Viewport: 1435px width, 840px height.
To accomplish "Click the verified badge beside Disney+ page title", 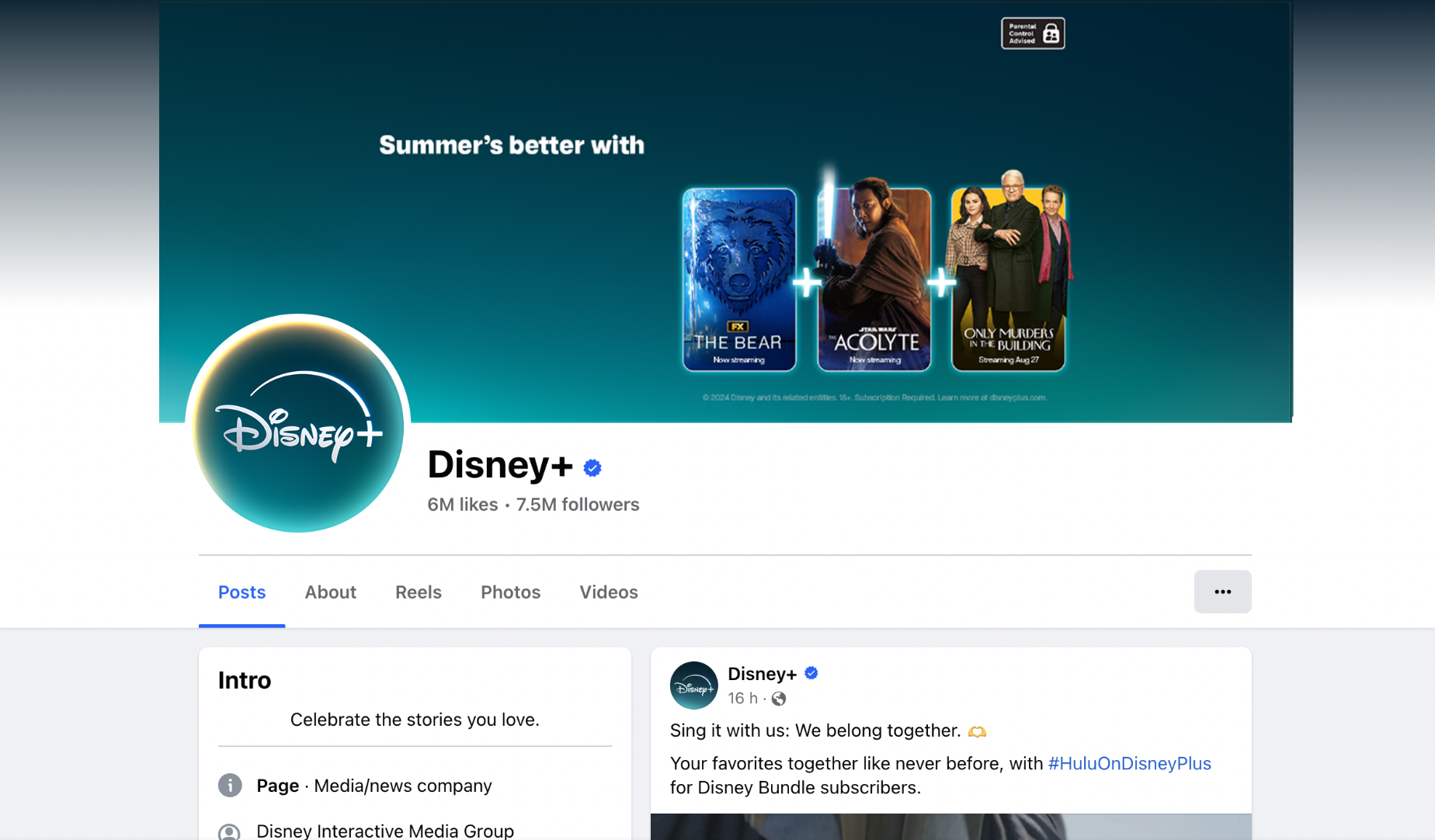I will coord(592,467).
